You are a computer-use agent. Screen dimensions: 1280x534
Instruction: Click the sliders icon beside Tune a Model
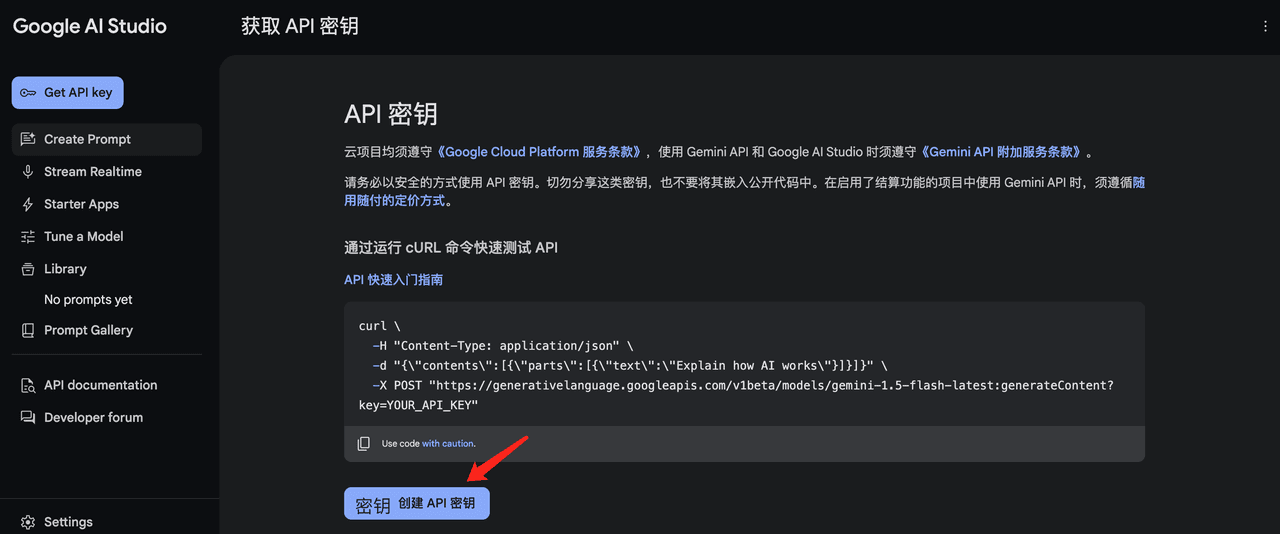tap(28, 236)
